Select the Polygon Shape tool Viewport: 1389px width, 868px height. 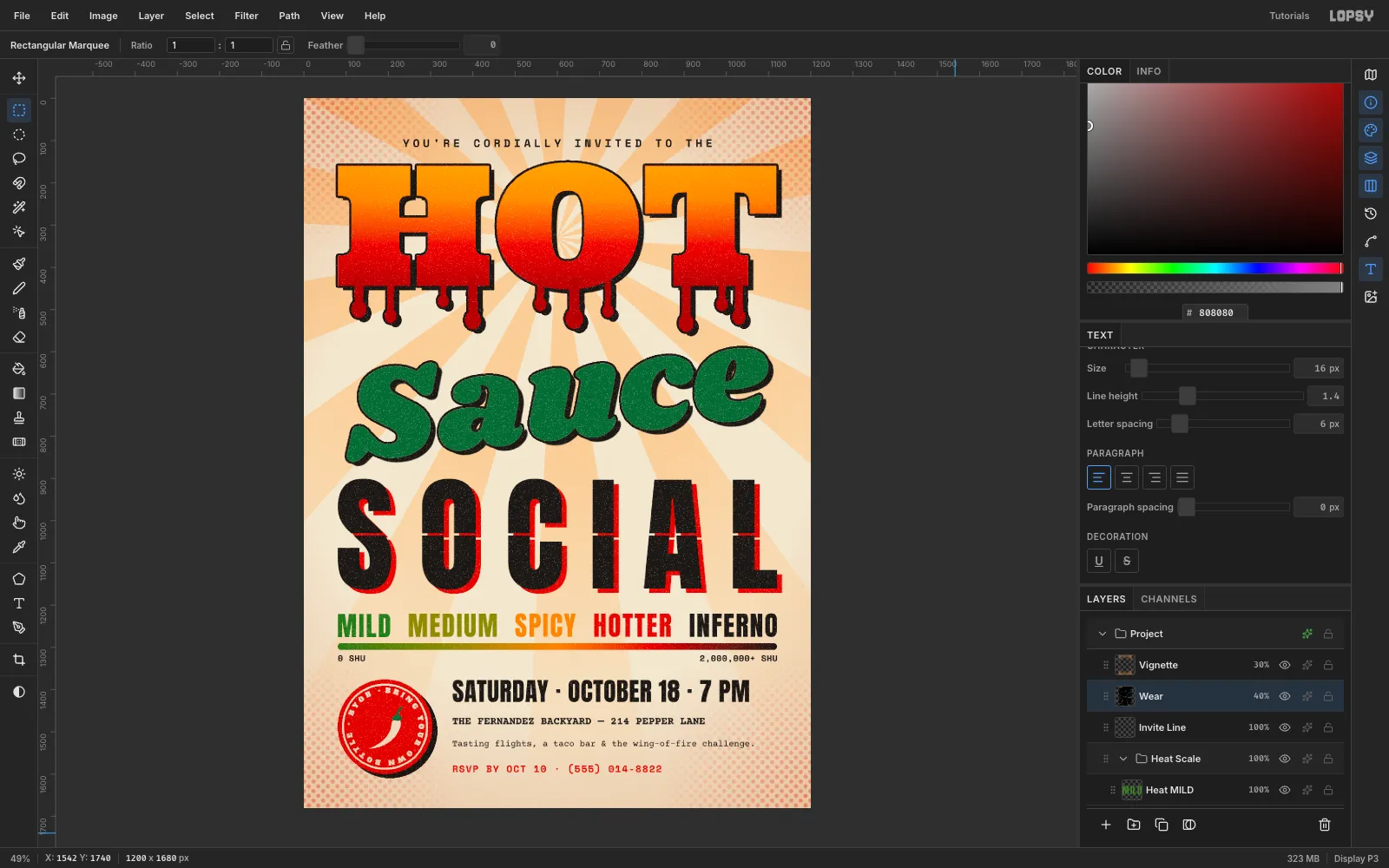(x=19, y=579)
